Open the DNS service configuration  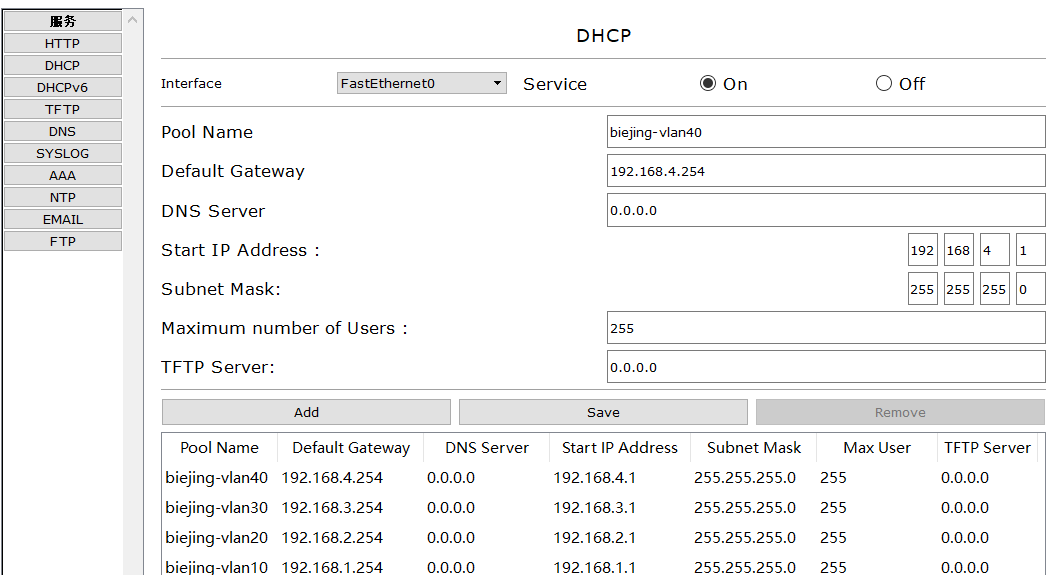62,131
